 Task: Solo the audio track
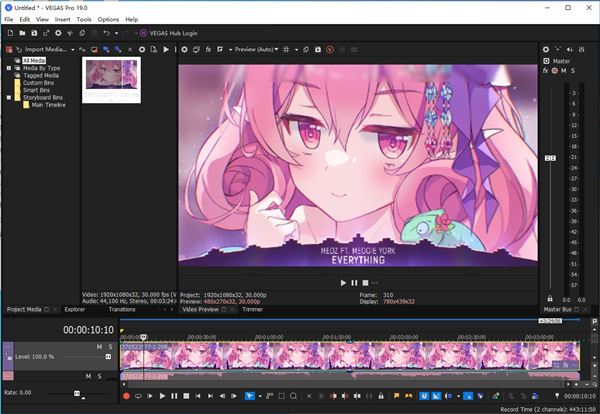pyautogui.click(x=99, y=377)
